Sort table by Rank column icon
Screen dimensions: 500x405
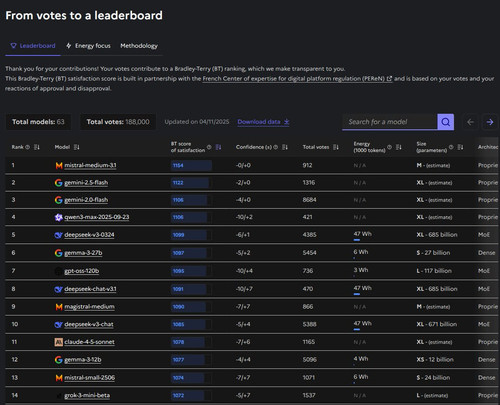pyautogui.click(x=37, y=147)
